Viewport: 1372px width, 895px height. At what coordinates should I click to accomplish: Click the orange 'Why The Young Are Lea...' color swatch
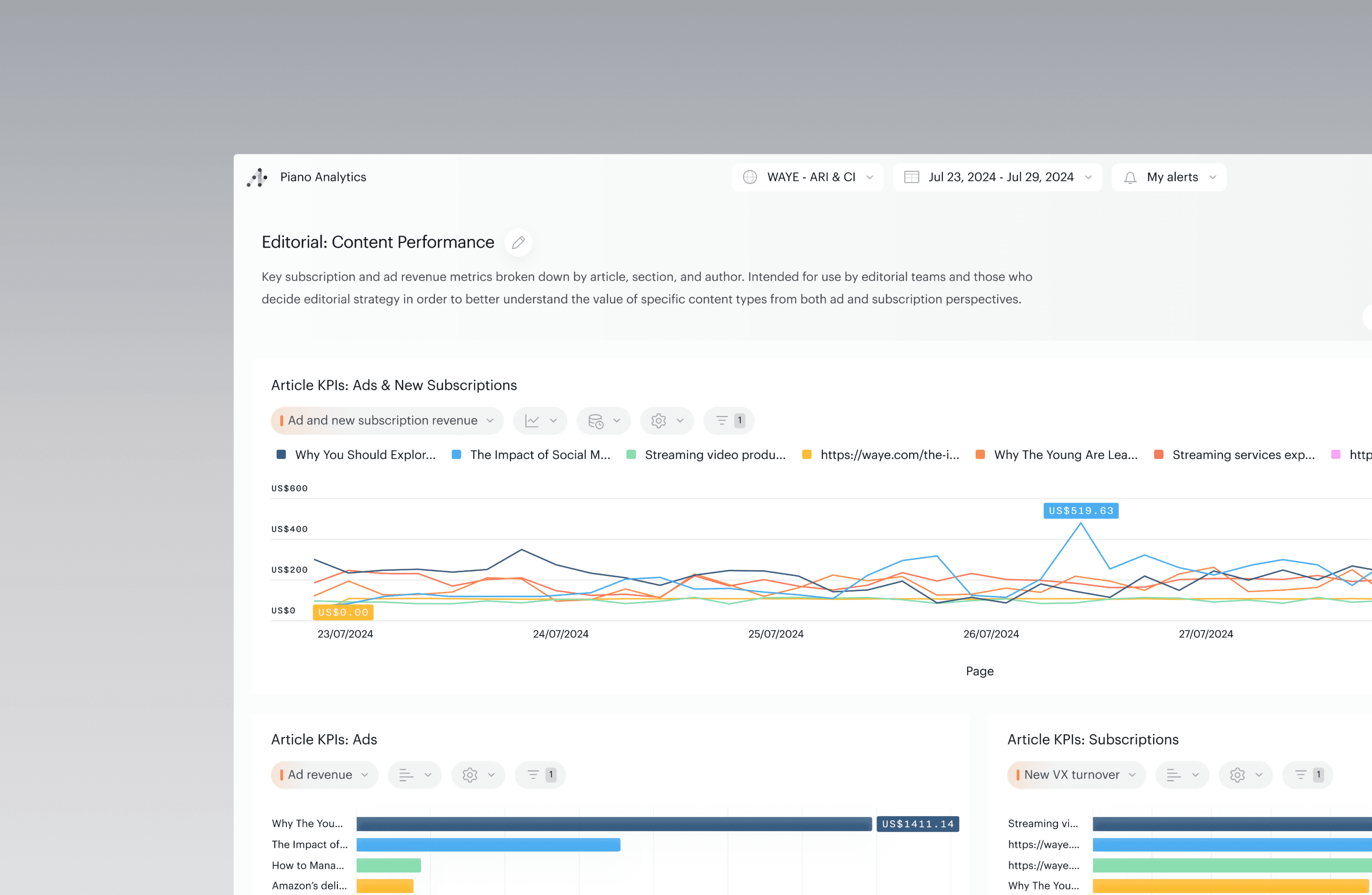click(980, 455)
